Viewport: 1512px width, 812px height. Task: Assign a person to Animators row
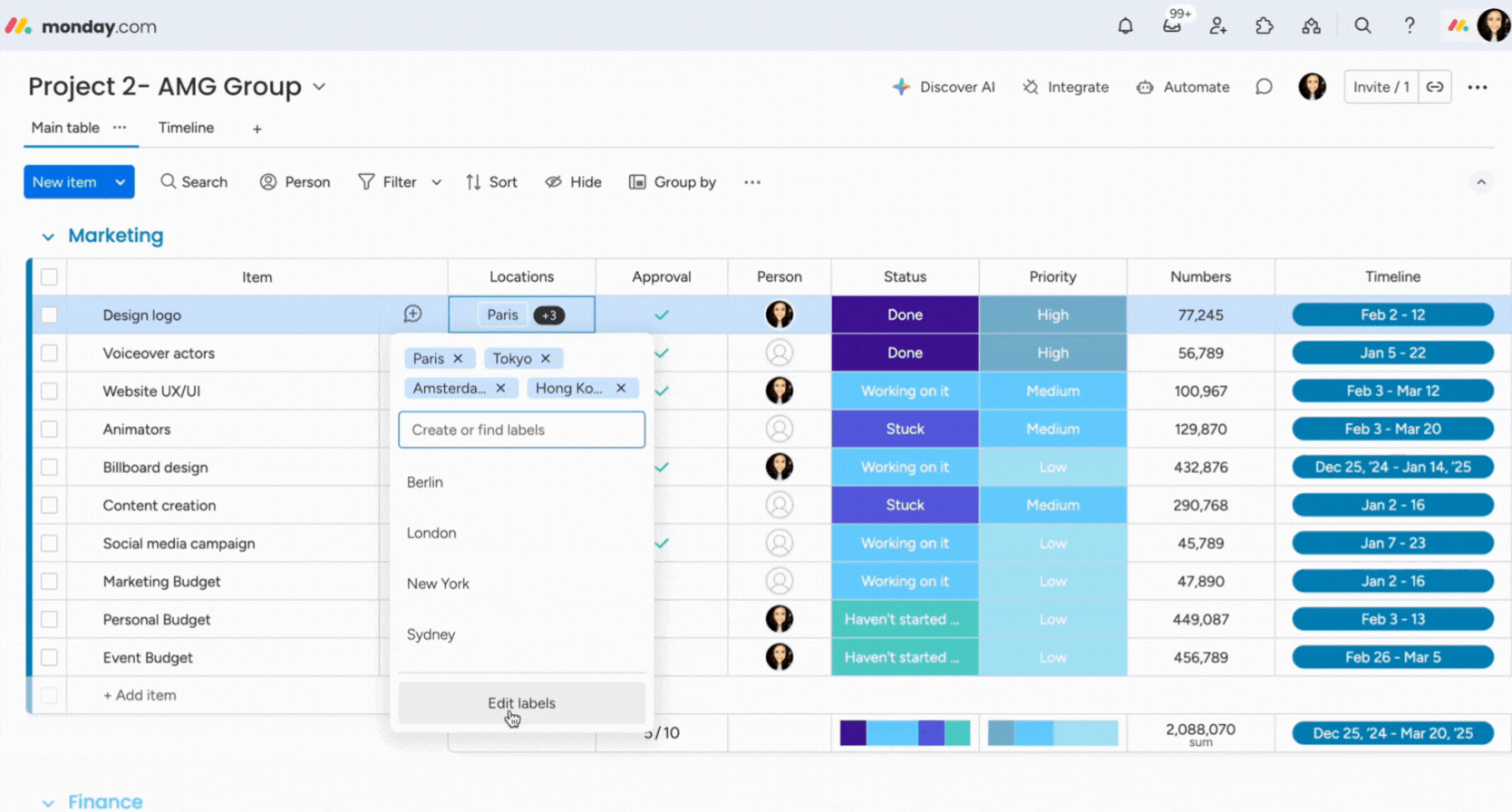pyautogui.click(x=780, y=429)
